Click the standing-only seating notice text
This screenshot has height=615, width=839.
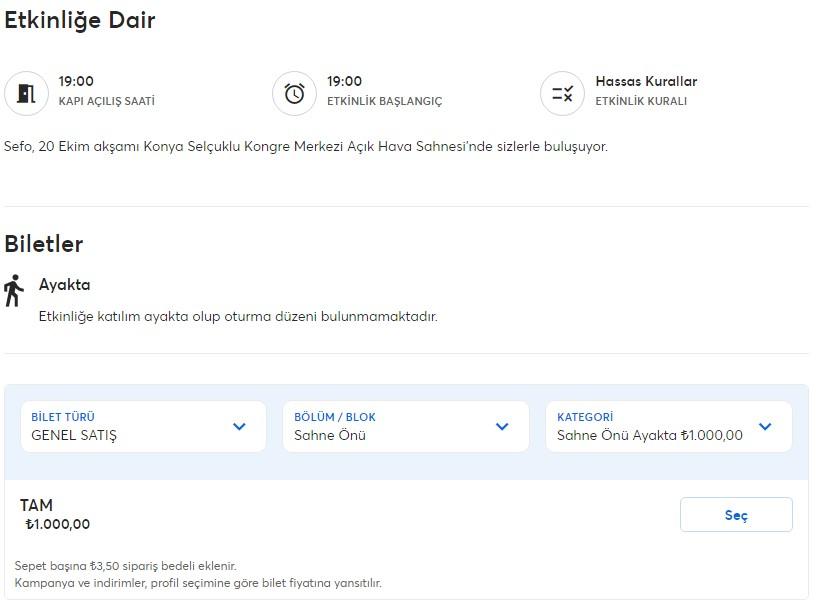tap(238, 316)
